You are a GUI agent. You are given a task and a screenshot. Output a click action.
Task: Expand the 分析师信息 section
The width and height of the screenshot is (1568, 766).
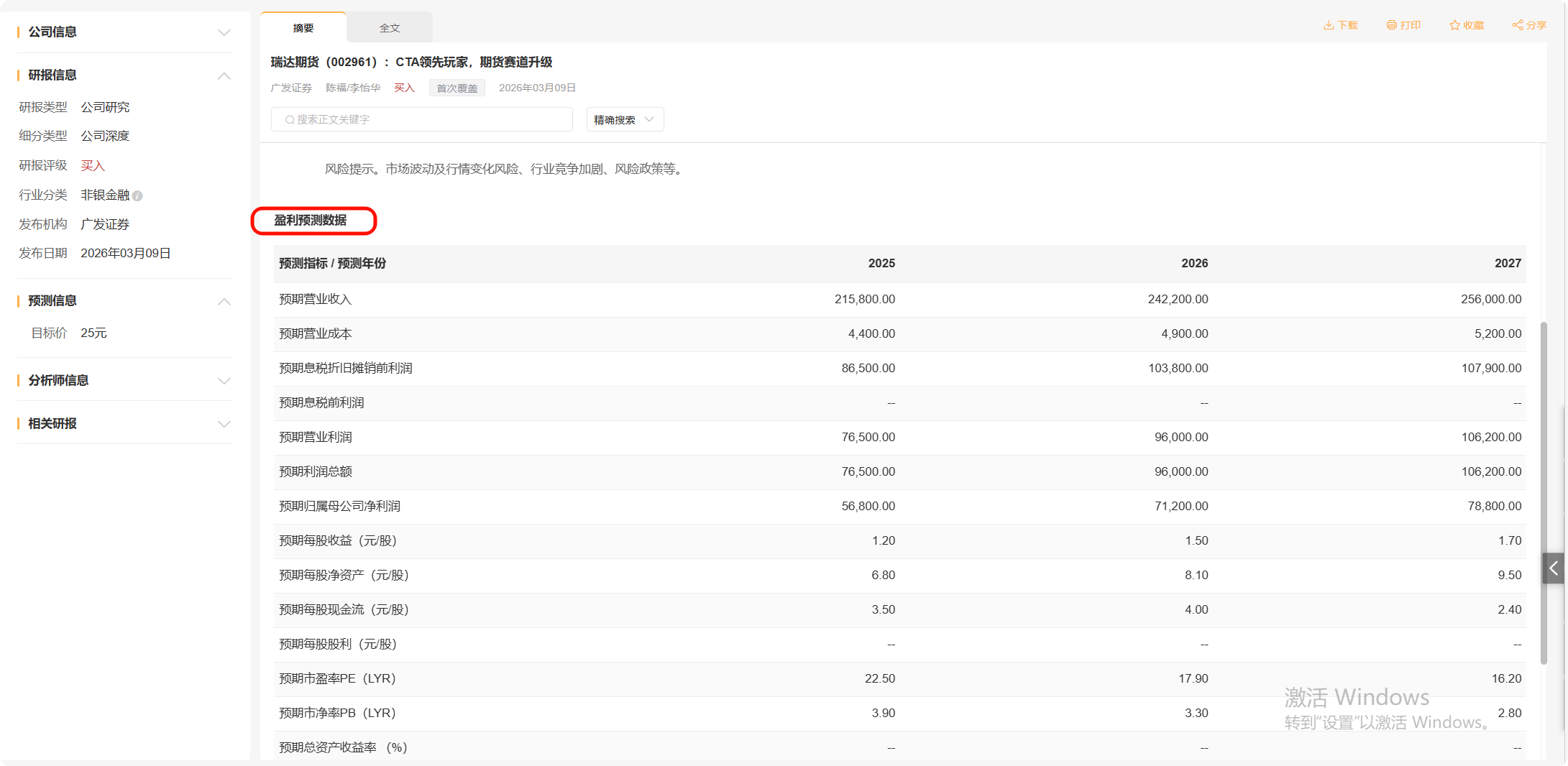(224, 381)
